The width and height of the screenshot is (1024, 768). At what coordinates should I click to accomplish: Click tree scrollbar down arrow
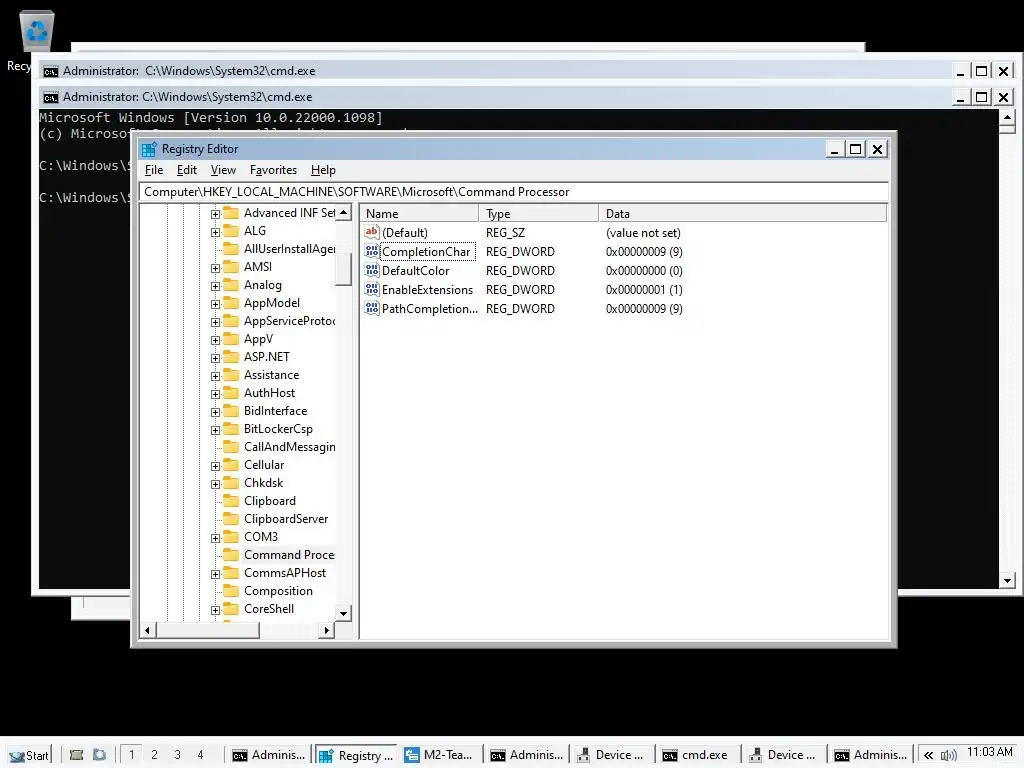tap(344, 613)
